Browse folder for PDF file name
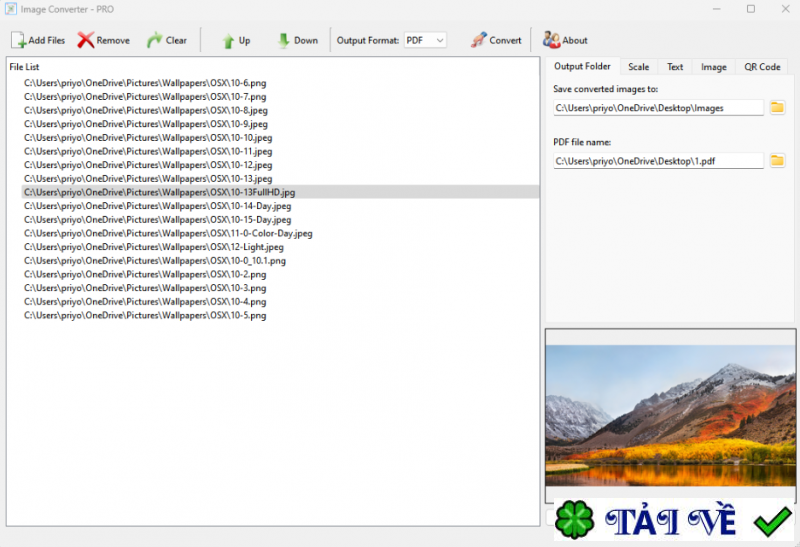This screenshot has width=800, height=547. point(777,161)
